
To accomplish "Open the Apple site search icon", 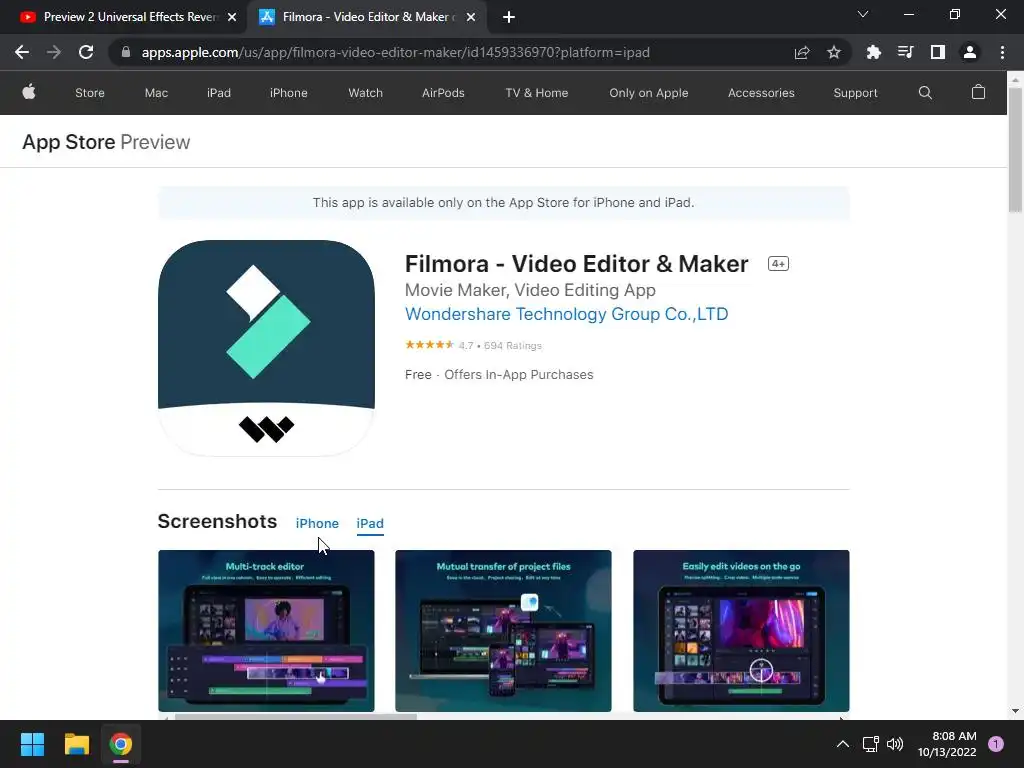I will tap(925, 93).
